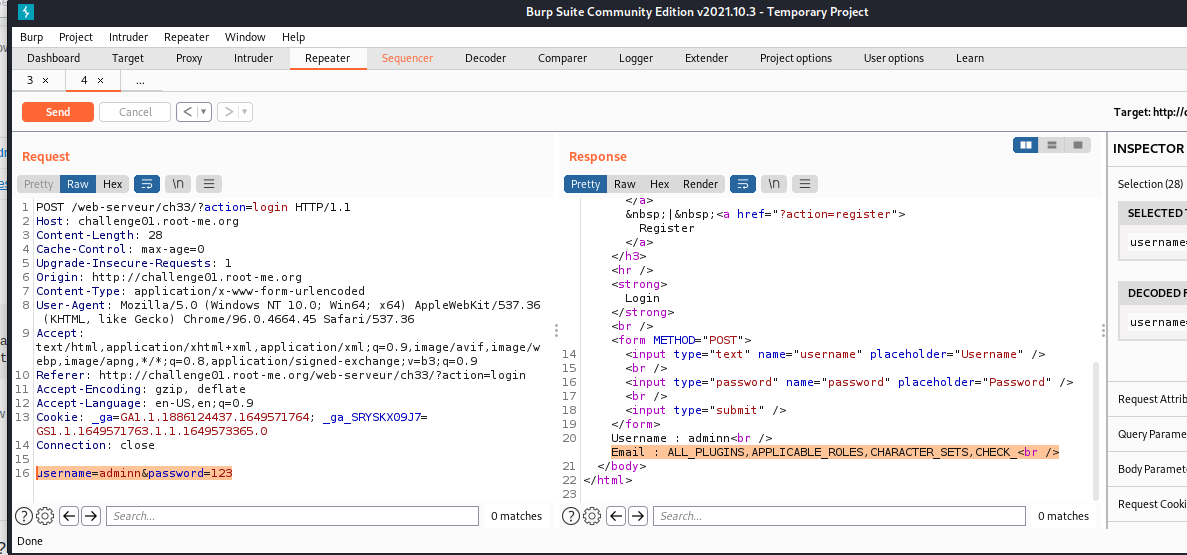Image resolution: width=1187 pixels, height=555 pixels.
Task: Open forward history dropdown arrow
Action: (x=245, y=112)
